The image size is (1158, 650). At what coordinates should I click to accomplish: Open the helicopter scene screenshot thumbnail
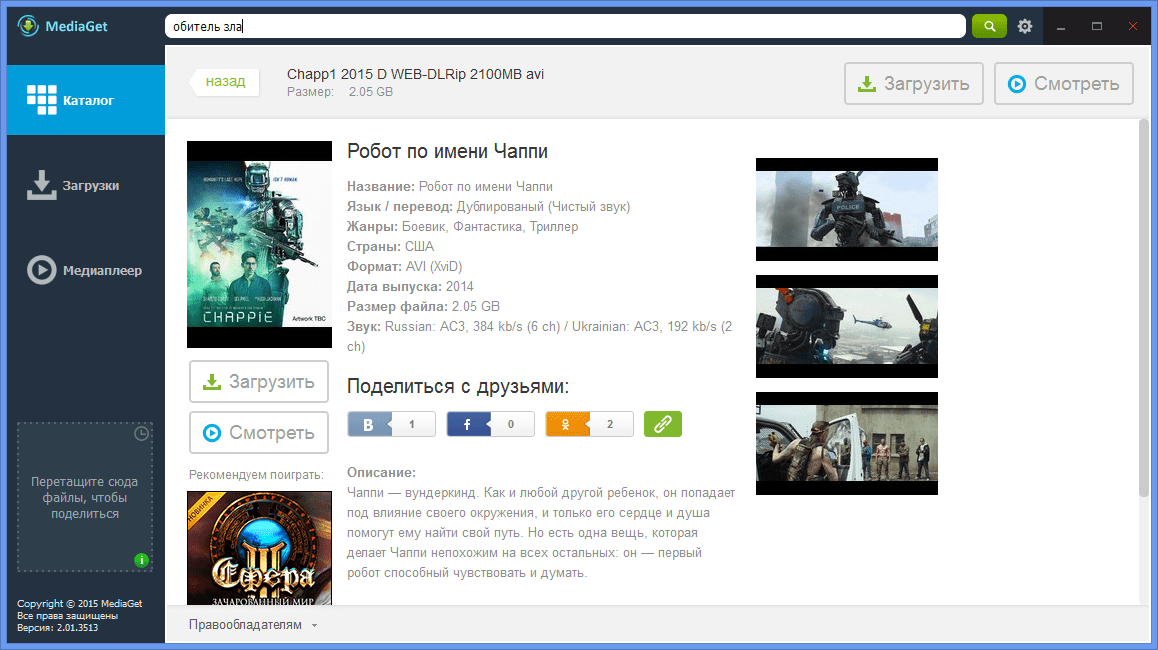pos(846,326)
